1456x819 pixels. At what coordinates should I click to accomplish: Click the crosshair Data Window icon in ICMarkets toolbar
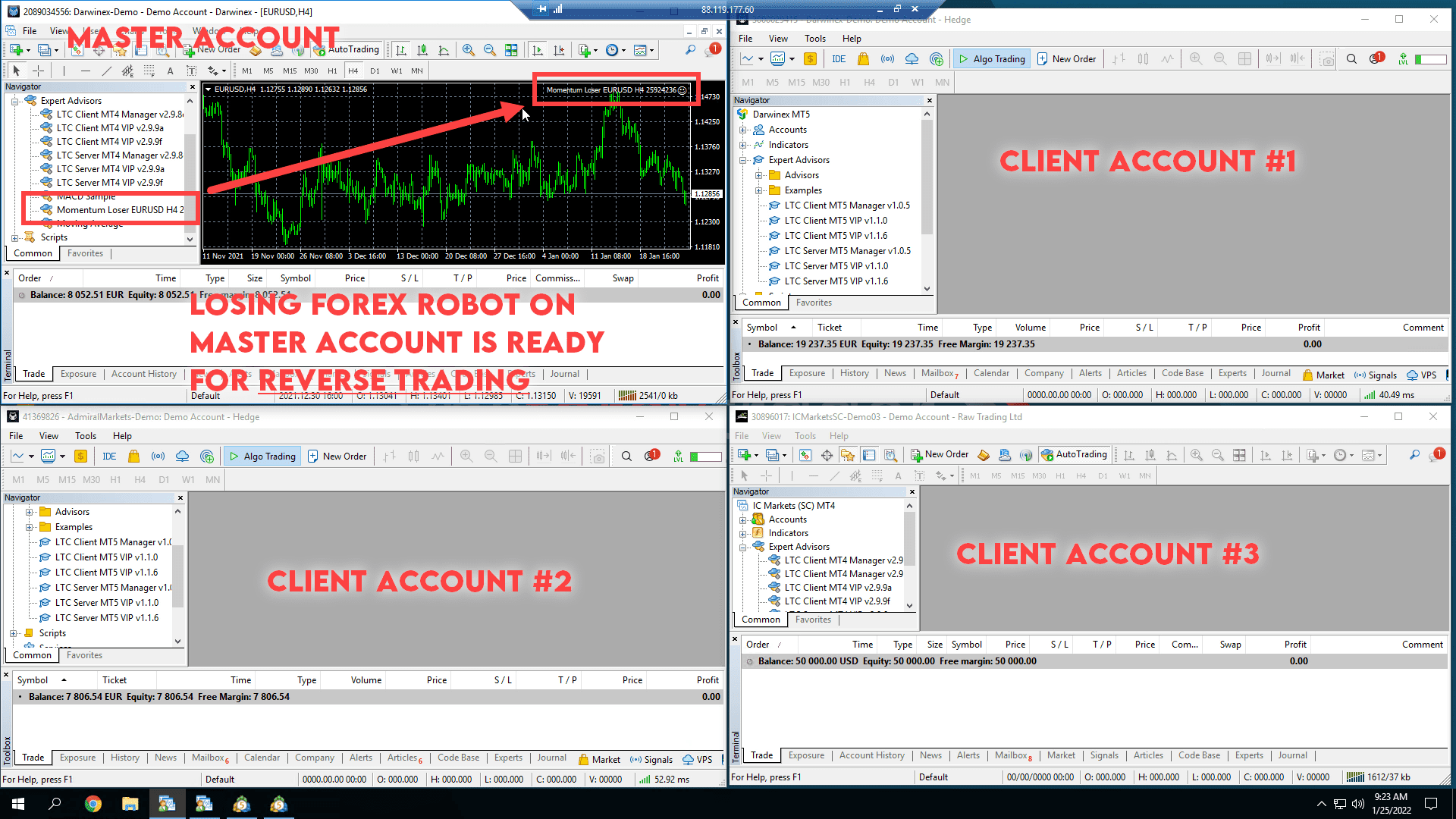tap(827, 455)
